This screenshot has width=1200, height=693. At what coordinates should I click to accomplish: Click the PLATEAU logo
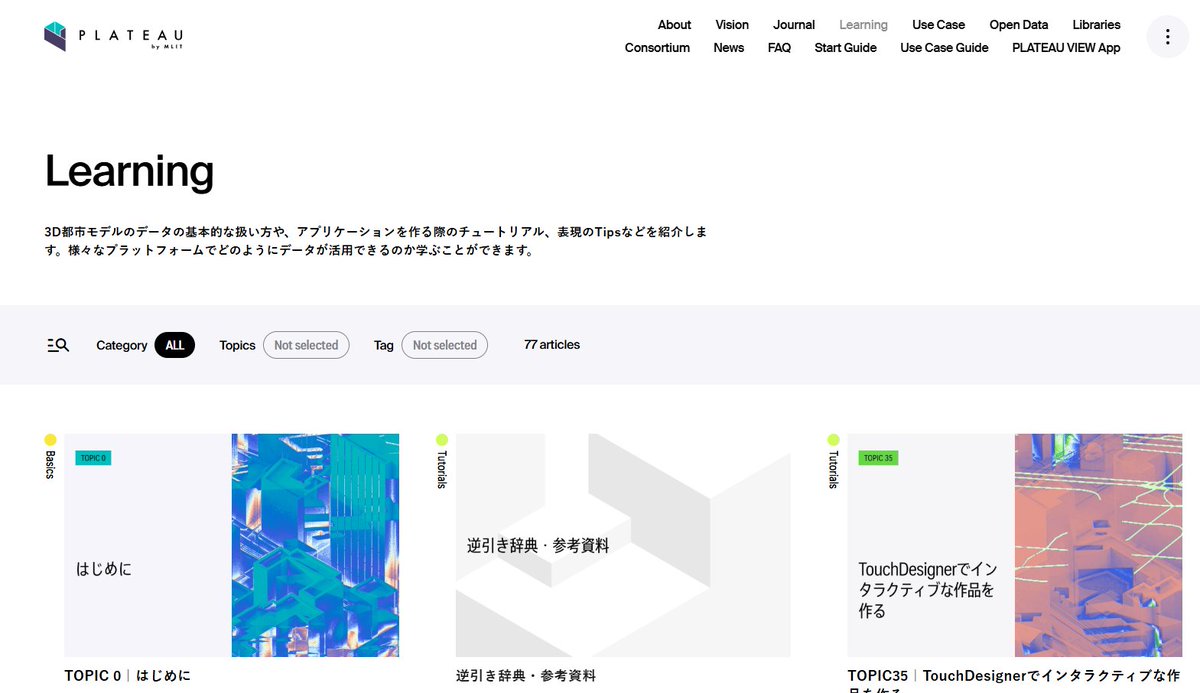(112, 36)
